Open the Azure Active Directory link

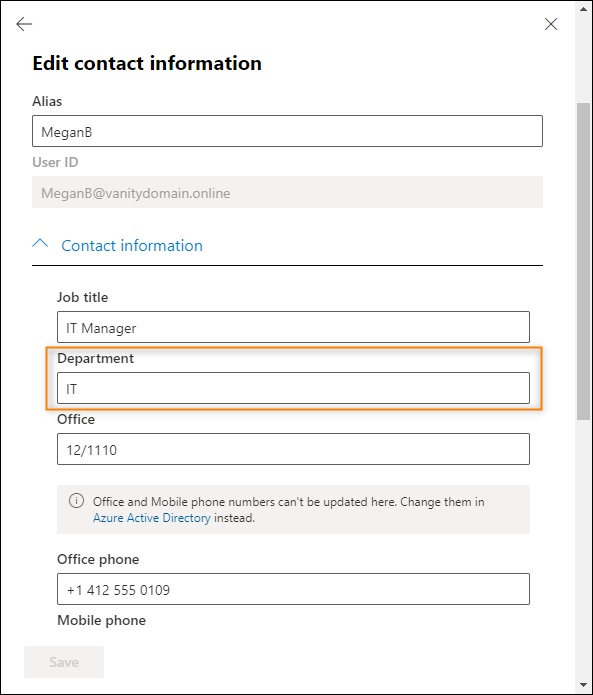[152, 518]
